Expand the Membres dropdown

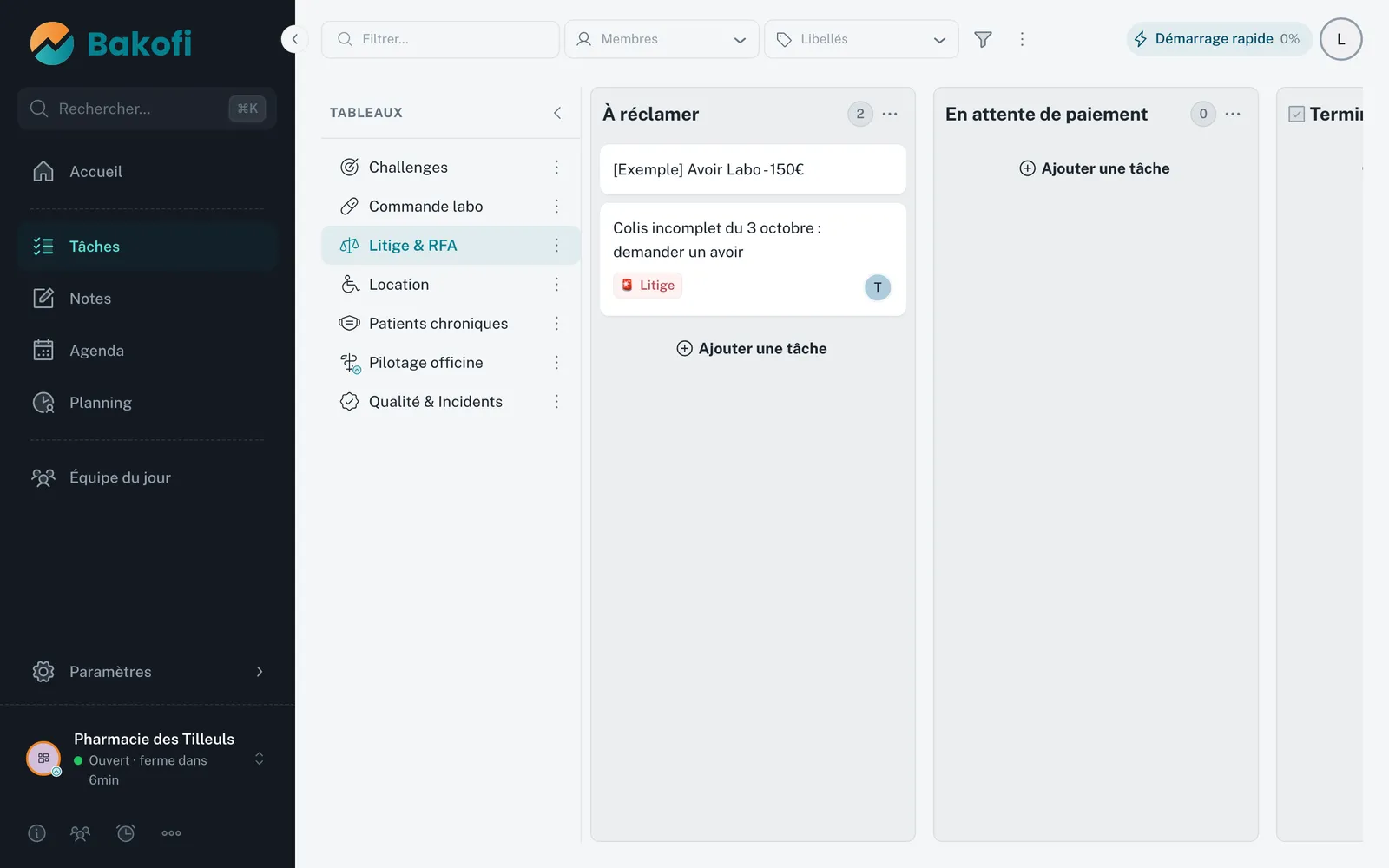662,39
